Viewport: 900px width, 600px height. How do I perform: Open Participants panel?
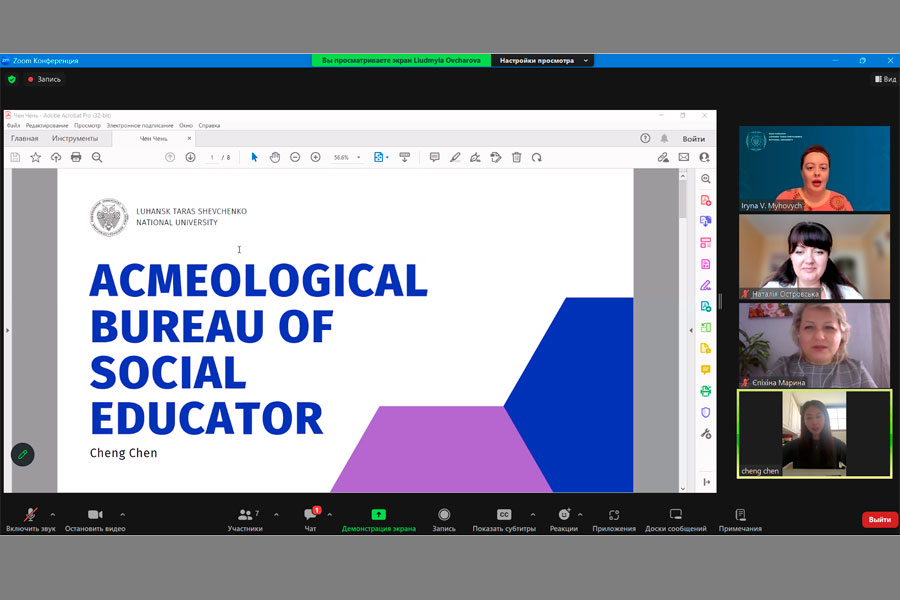pyautogui.click(x=244, y=515)
